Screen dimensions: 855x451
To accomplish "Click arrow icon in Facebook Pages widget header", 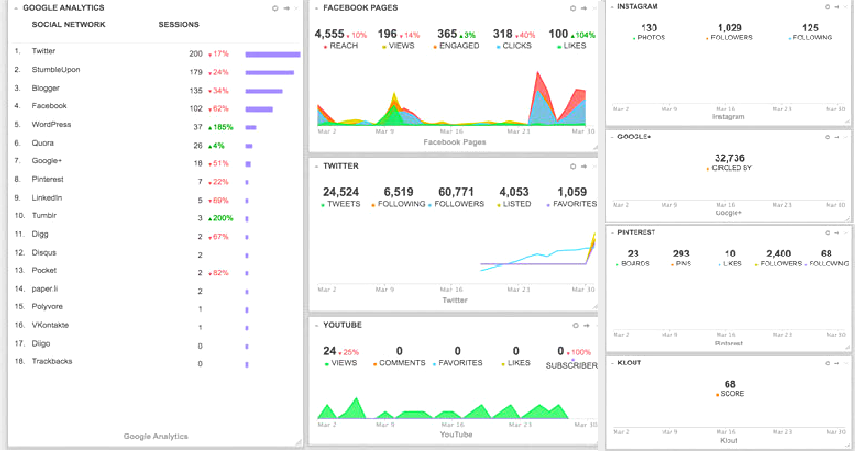I will click(584, 8).
